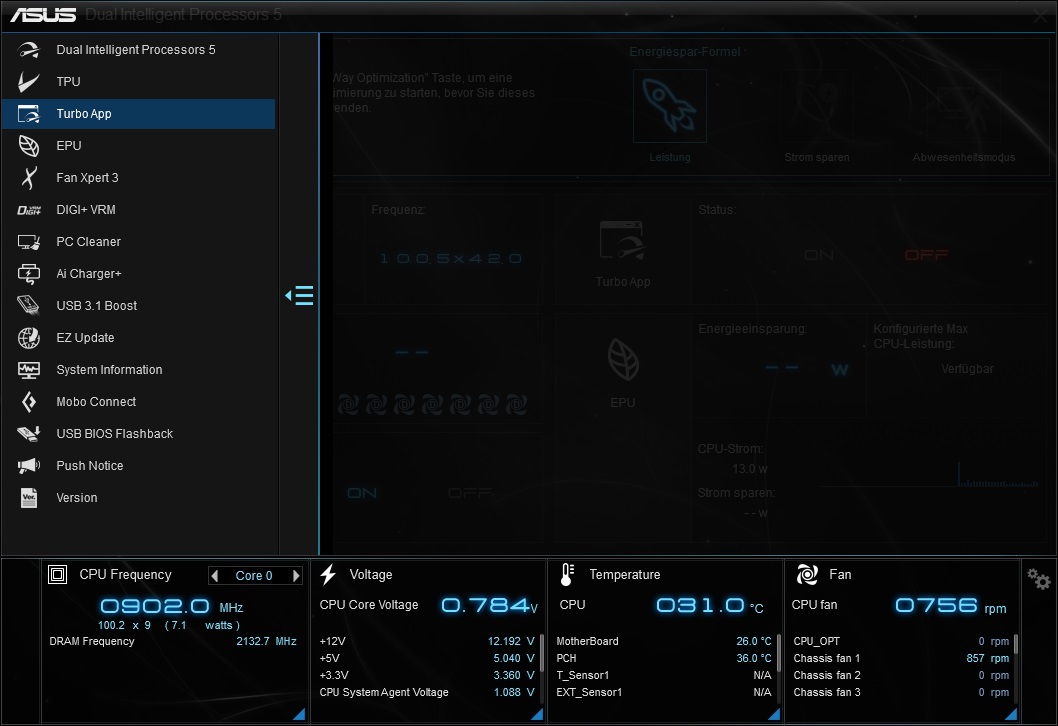Expand the Voltage panel corner triangle
The height and width of the screenshot is (726, 1058).
(537, 714)
